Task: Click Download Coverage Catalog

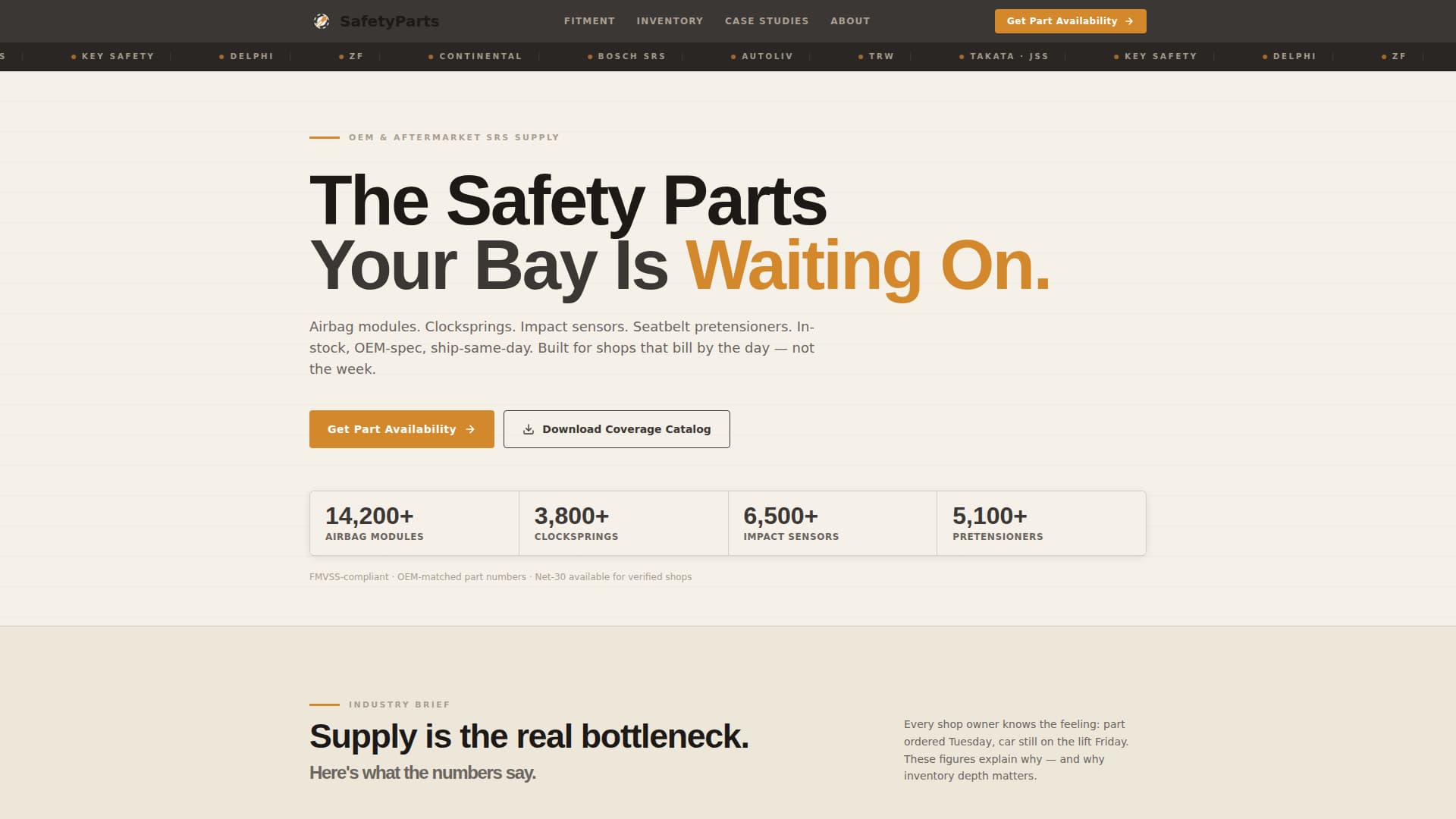Action: pos(617,429)
